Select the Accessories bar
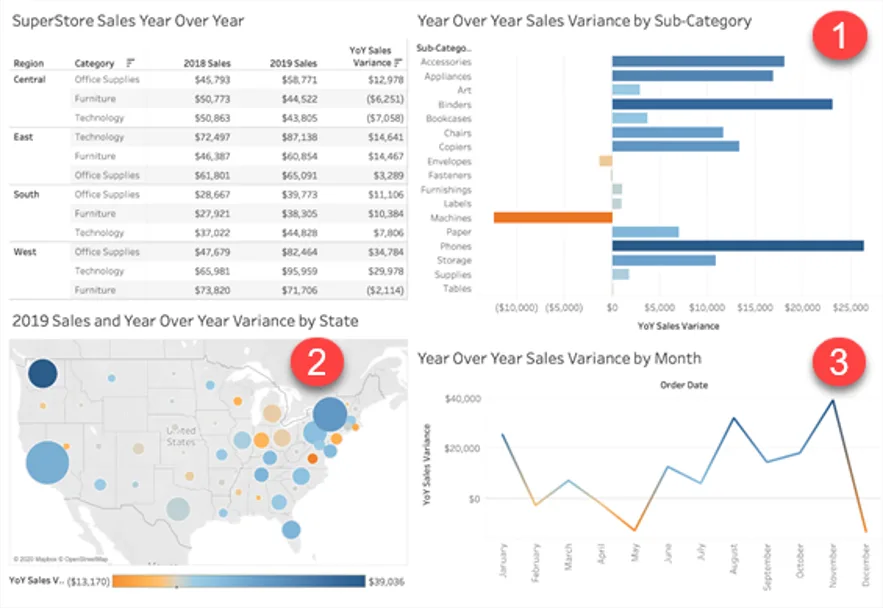Image resolution: width=883 pixels, height=608 pixels. [x=698, y=61]
